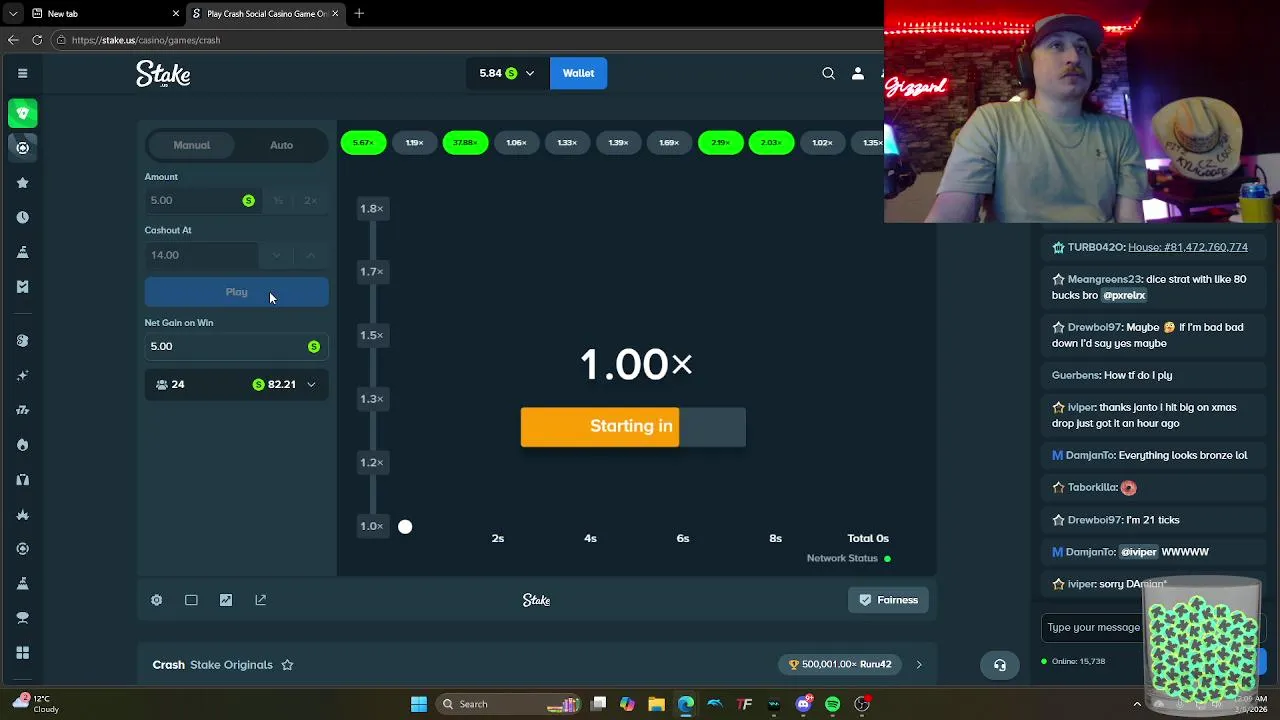Open the flame hot games sidebar icon
1280x720 pixels.
coord(22,445)
